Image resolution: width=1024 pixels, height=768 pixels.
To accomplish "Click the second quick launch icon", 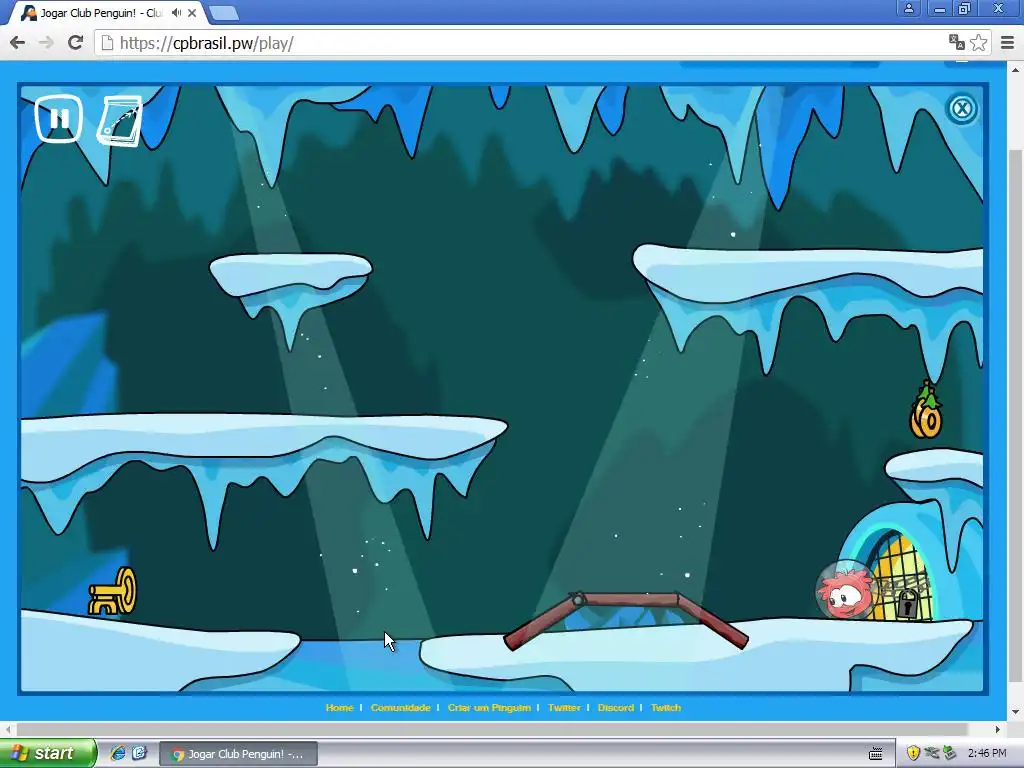I will point(139,753).
